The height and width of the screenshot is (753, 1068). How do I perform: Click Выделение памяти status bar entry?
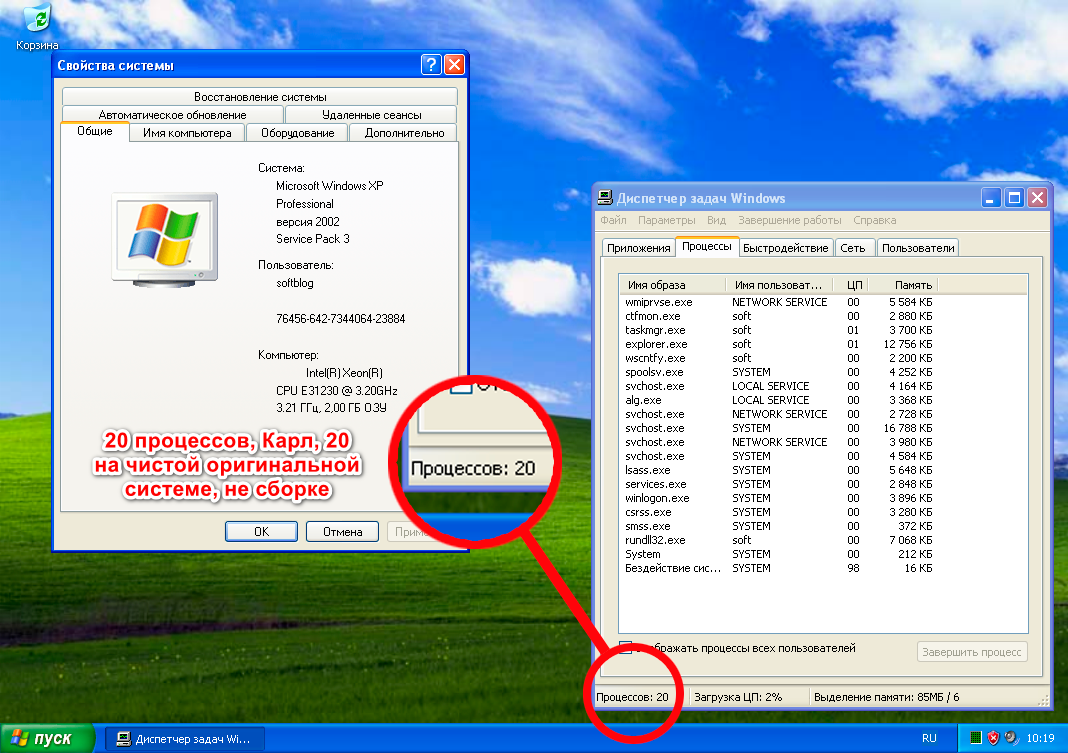[x=886, y=697]
